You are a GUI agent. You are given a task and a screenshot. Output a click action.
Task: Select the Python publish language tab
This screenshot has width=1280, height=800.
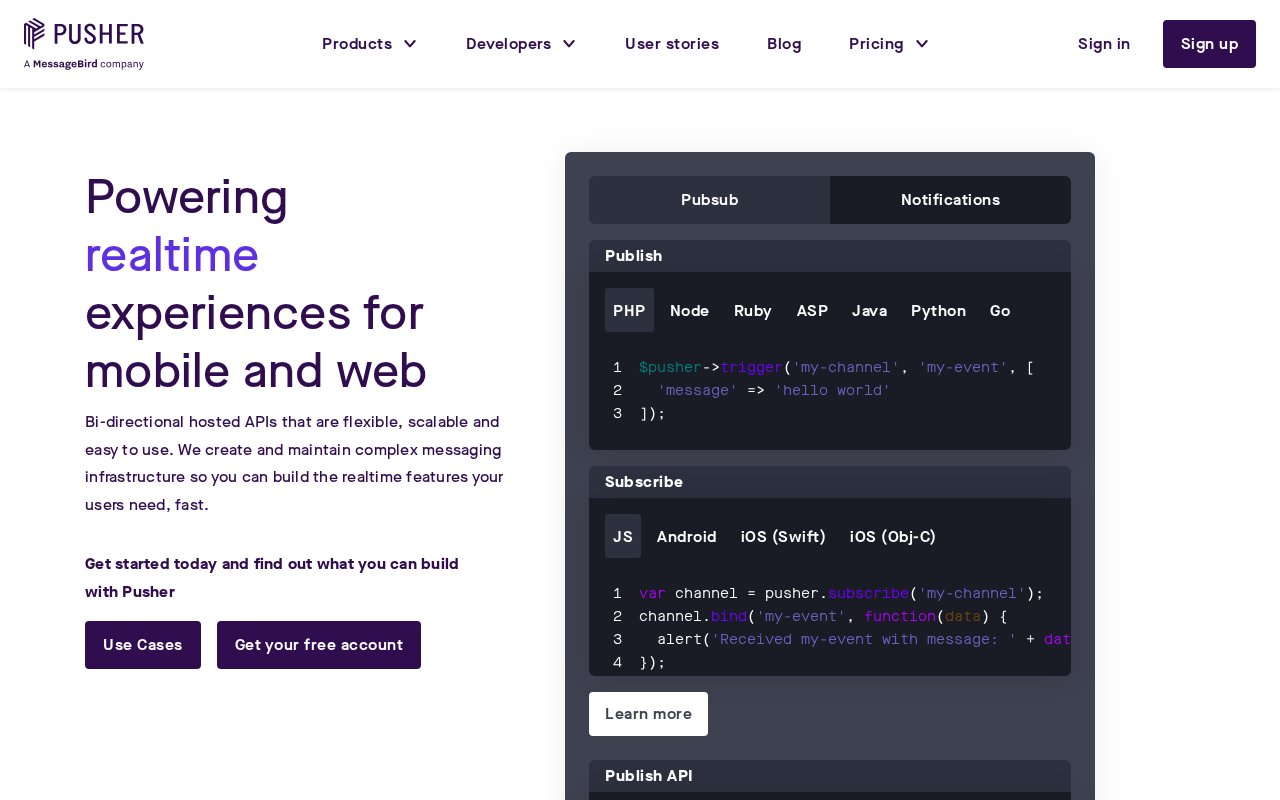(938, 310)
